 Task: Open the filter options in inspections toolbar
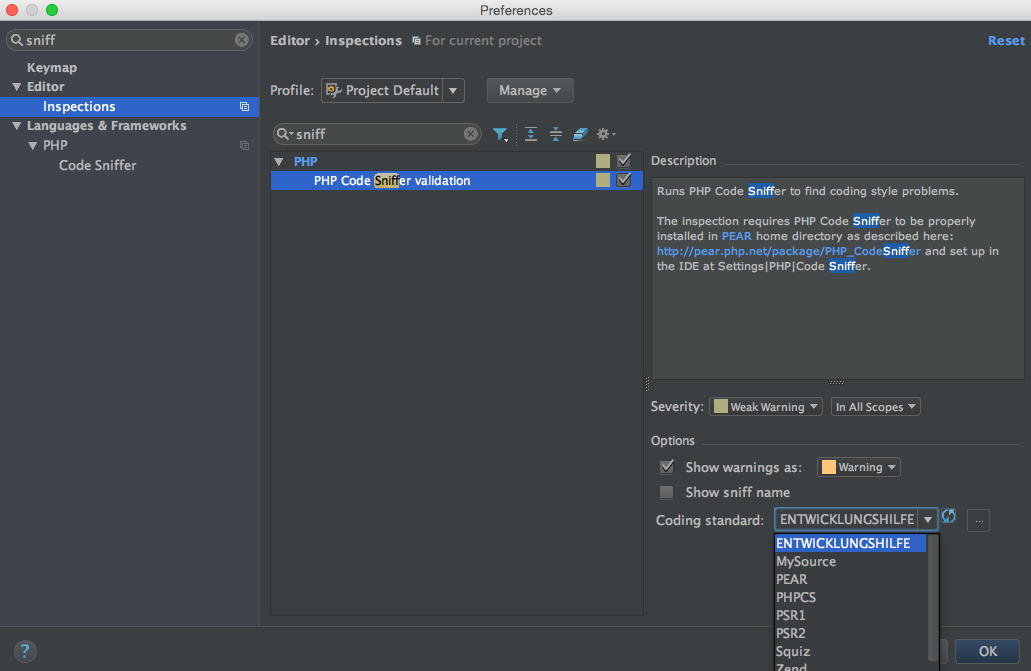click(x=501, y=133)
